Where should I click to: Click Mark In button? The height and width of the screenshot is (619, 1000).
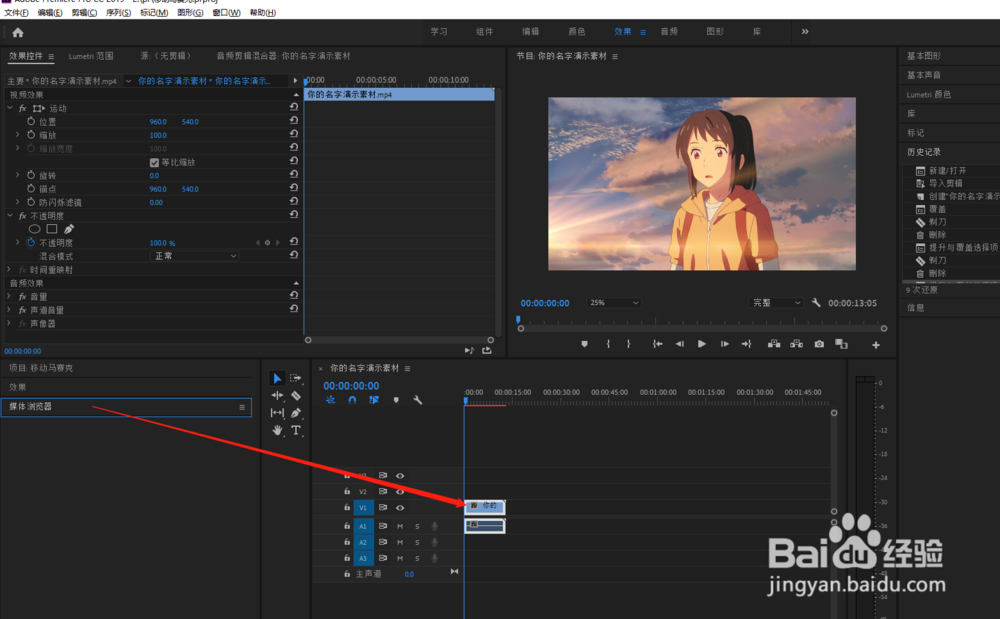point(608,344)
